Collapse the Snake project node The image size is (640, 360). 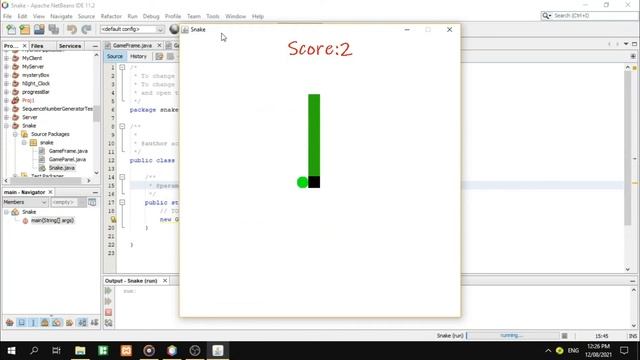7,126
